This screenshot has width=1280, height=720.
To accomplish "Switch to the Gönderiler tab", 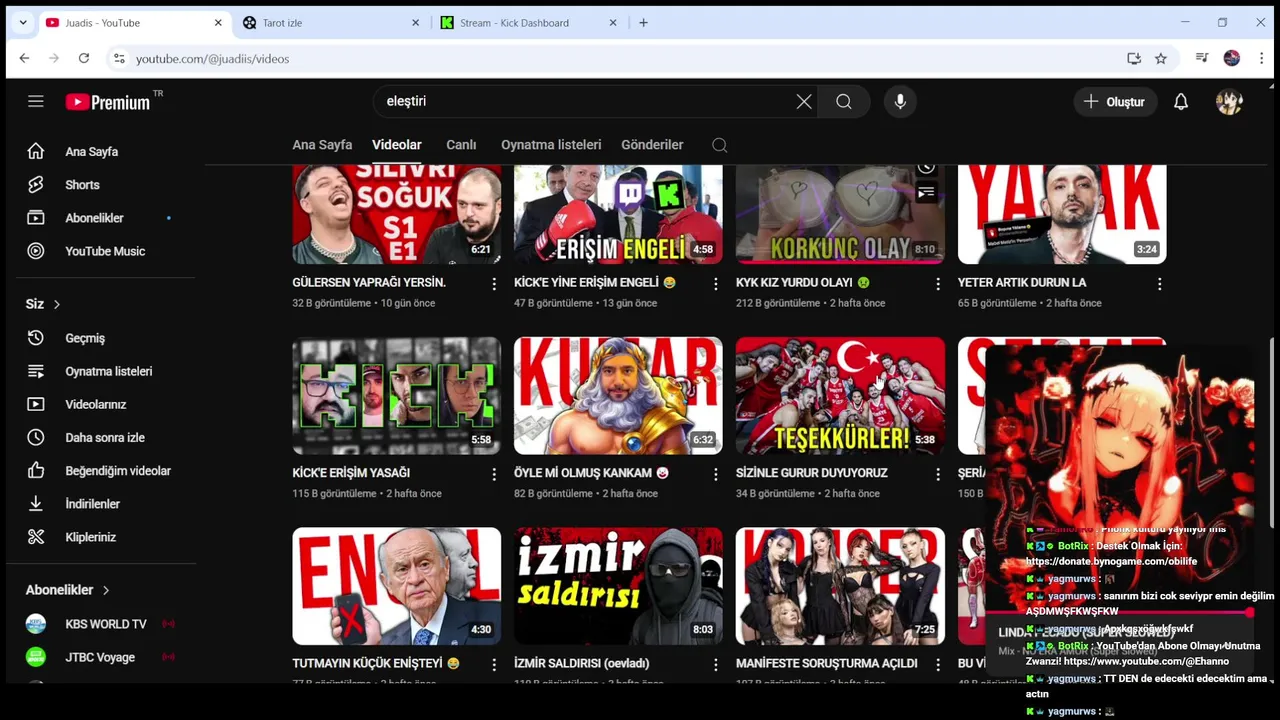I will pyautogui.click(x=652, y=145).
